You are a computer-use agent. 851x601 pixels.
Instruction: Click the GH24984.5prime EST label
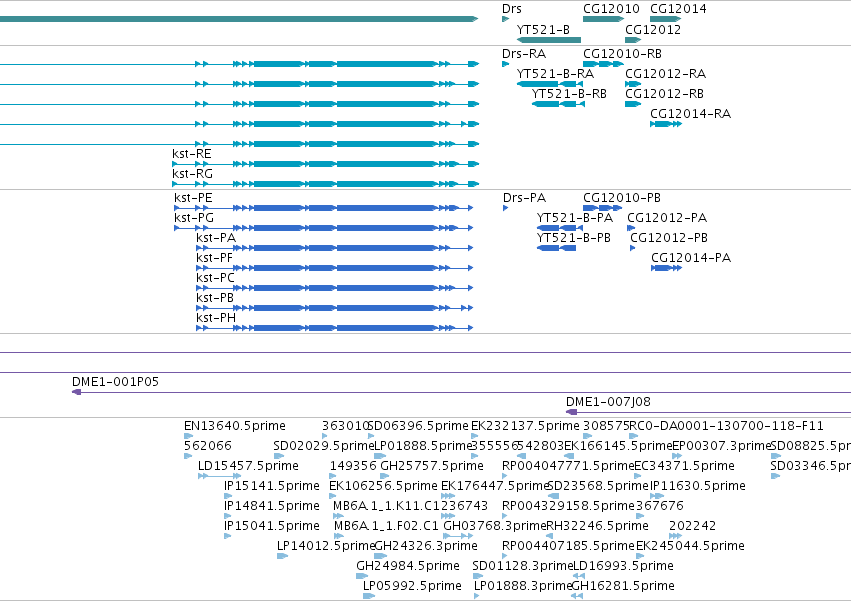point(408,566)
